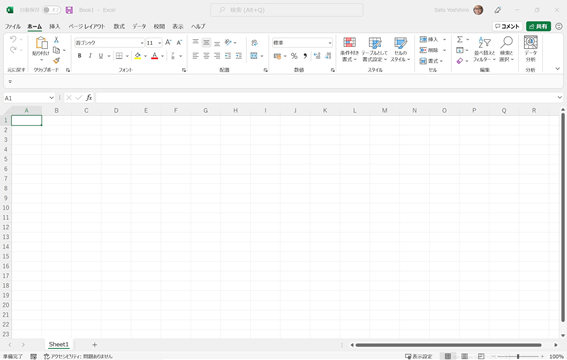Open Find and Select menu
The width and height of the screenshot is (567, 360).
506,49
